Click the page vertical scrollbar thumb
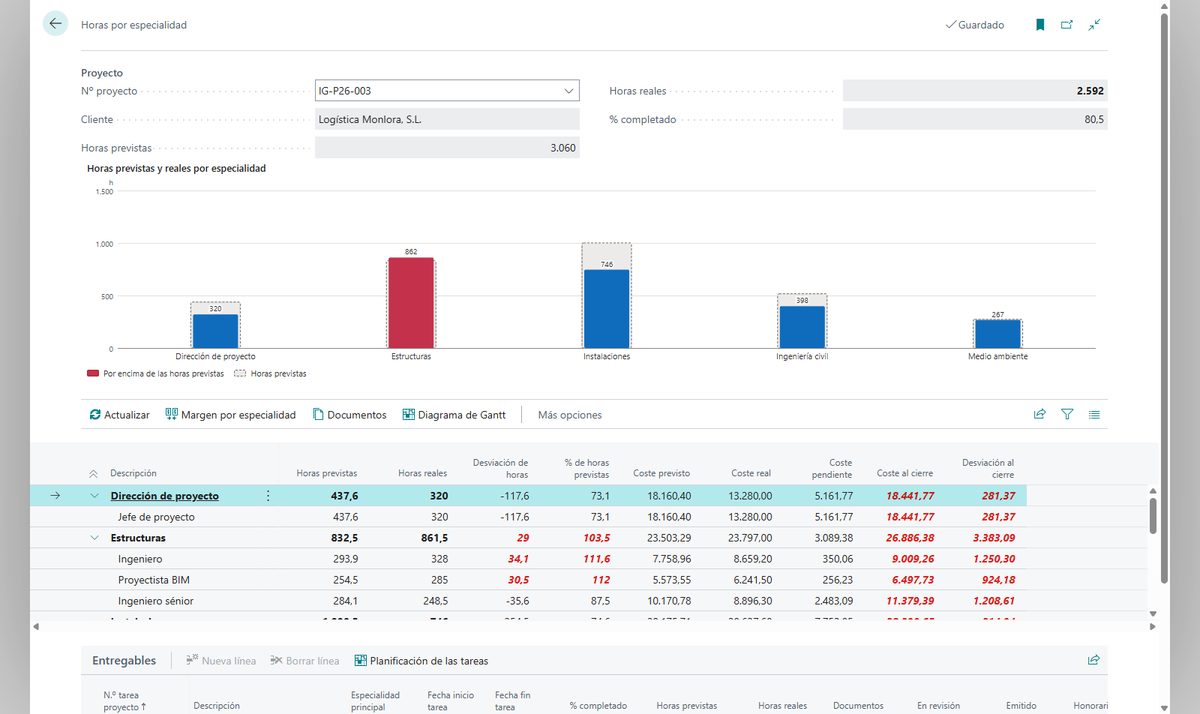This screenshot has width=1200, height=714. click(1164, 300)
